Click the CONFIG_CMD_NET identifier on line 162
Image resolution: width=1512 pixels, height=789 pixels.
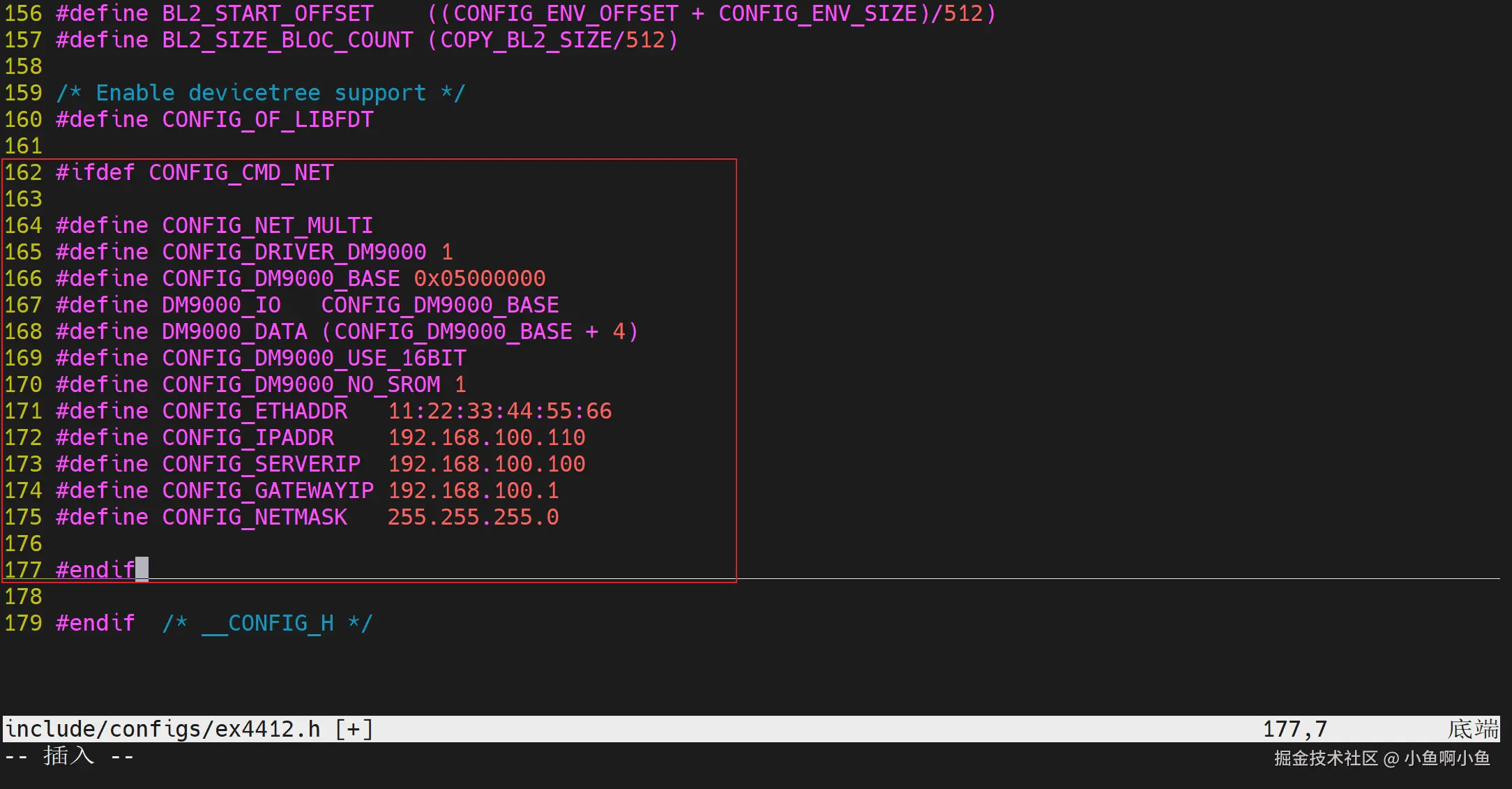[241, 172]
